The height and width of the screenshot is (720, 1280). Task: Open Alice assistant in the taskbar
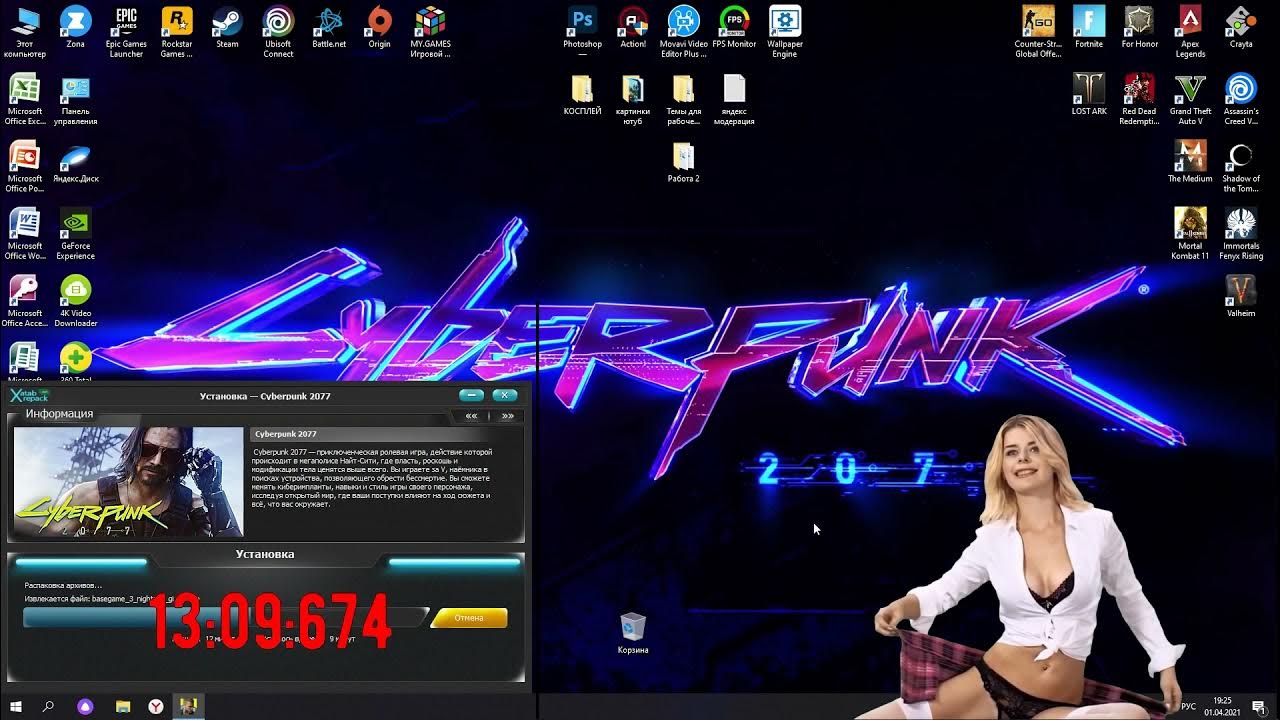click(85, 707)
